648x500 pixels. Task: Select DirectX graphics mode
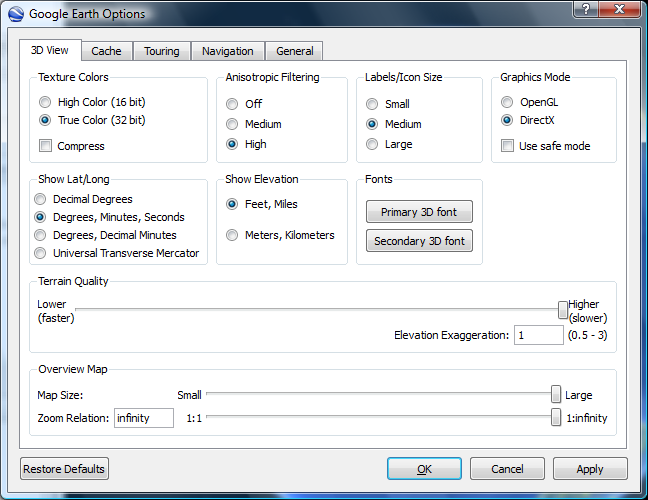point(527,120)
